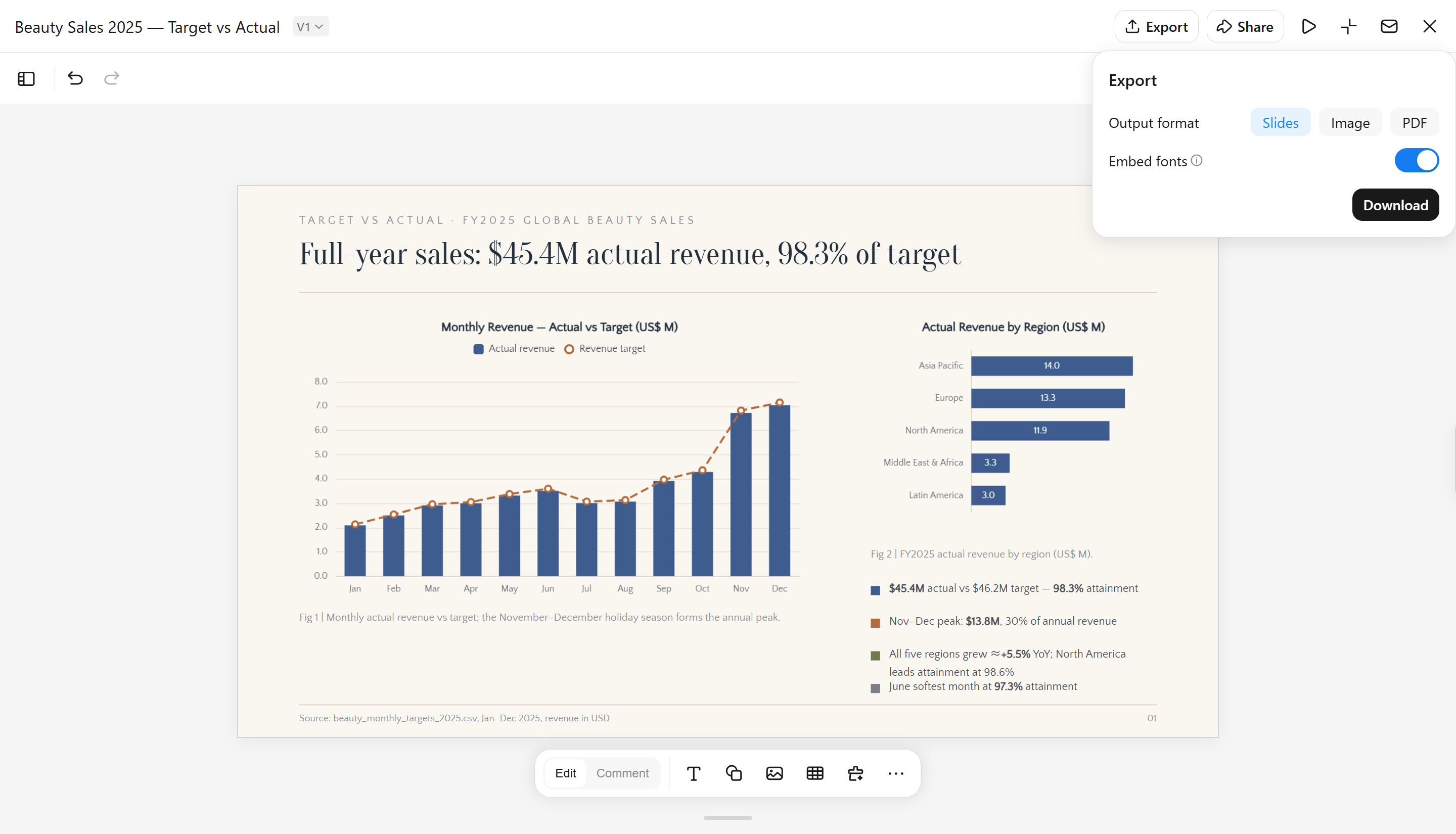Expand the V1 version dropdown
Screen dimensions: 1456x834
point(310,27)
